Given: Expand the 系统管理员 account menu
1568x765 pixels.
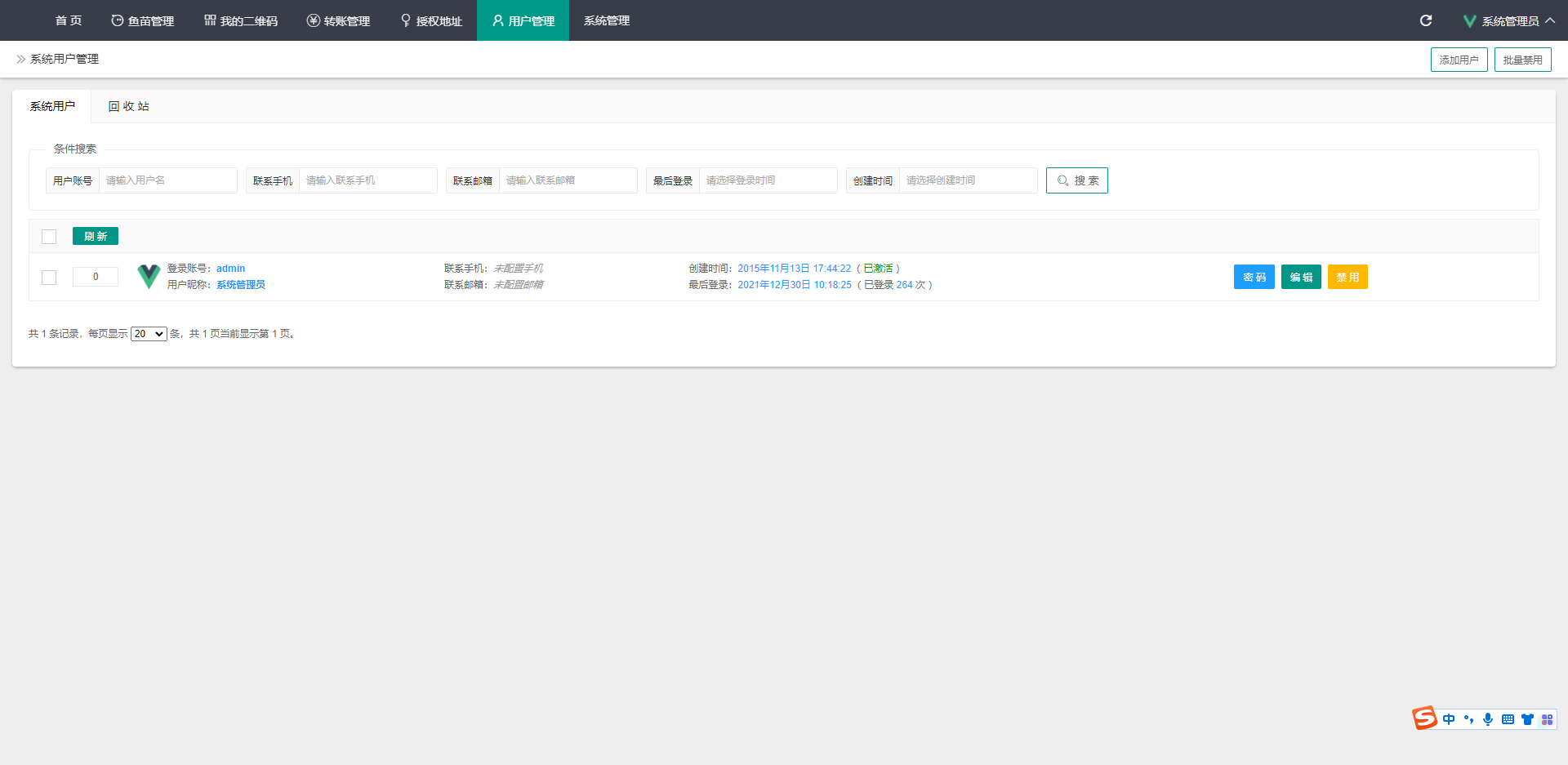Looking at the screenshot, I should click(x=1509, y=21).
